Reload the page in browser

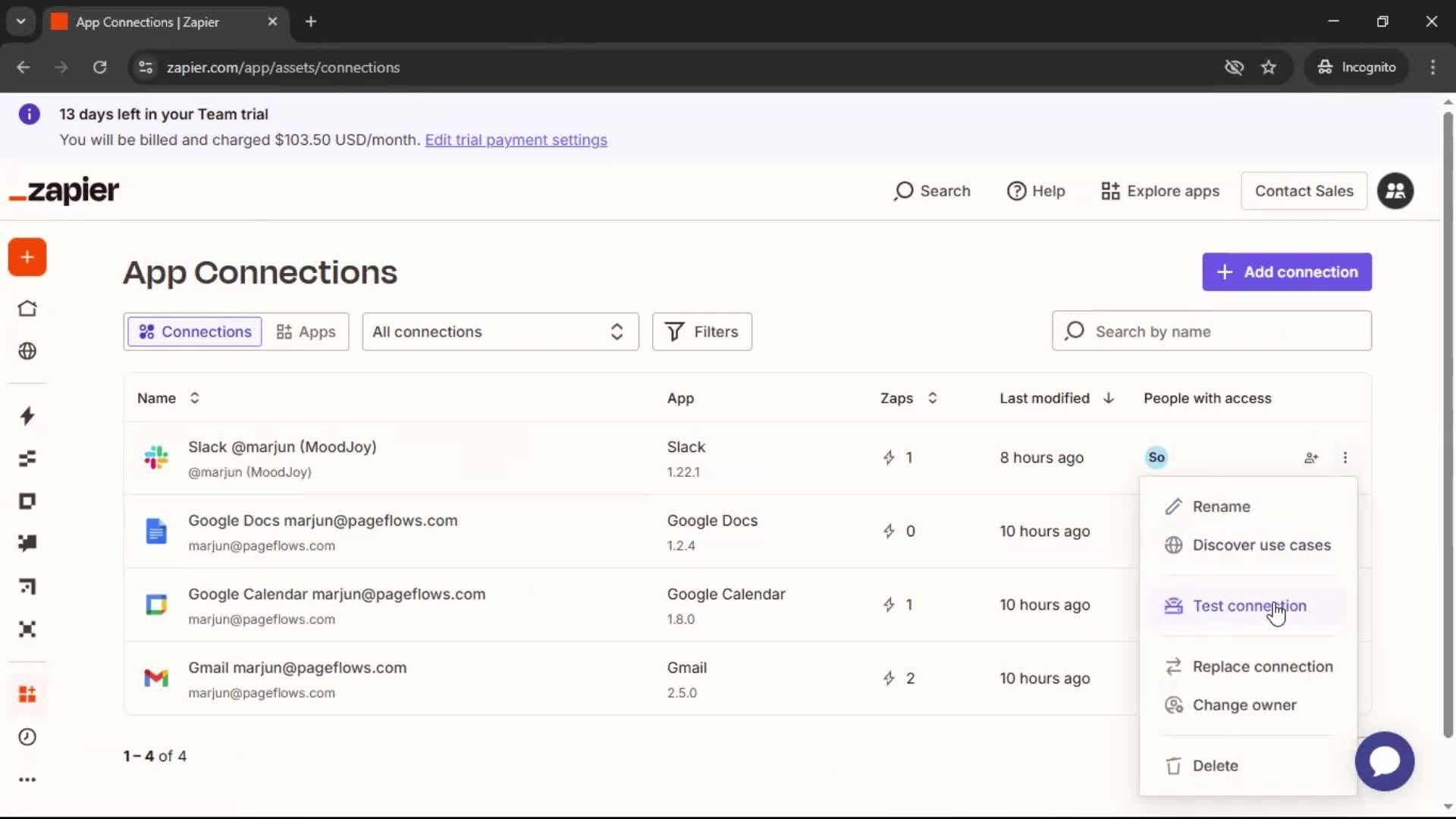(99, 67)
